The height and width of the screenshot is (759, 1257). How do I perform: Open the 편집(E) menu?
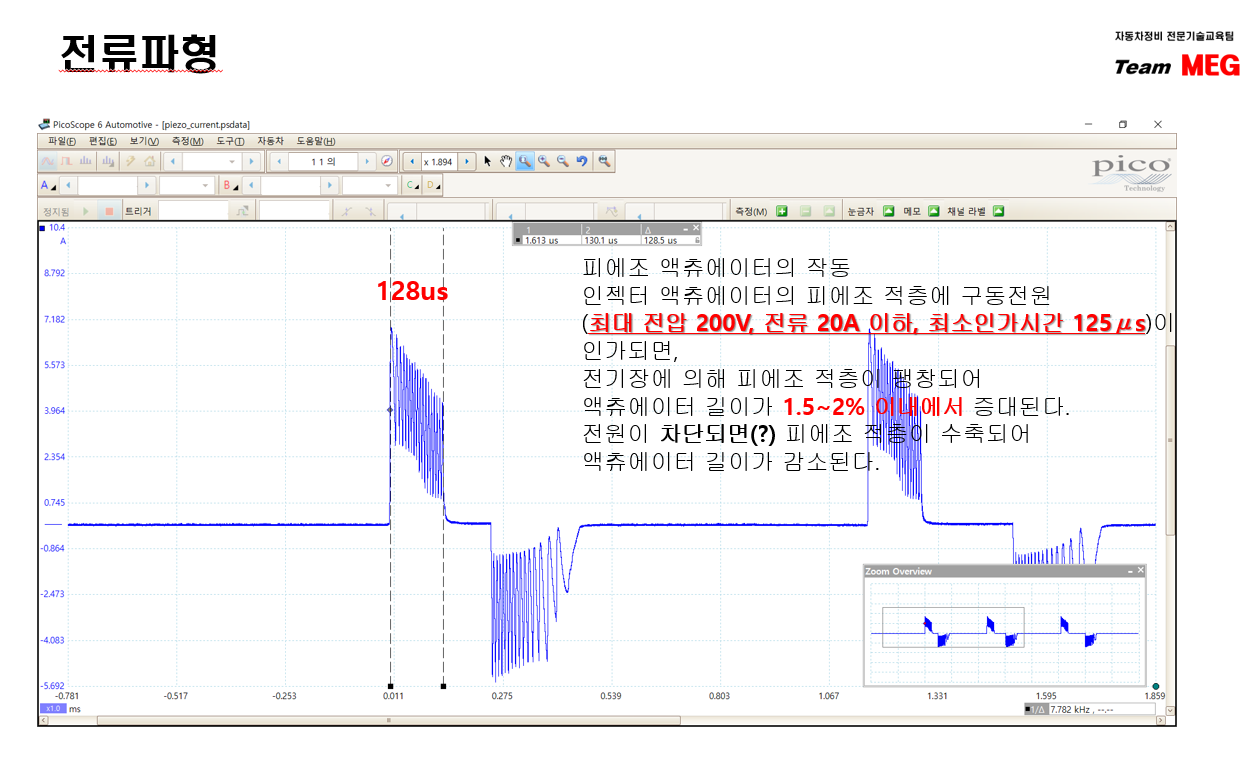pos(103,141)
